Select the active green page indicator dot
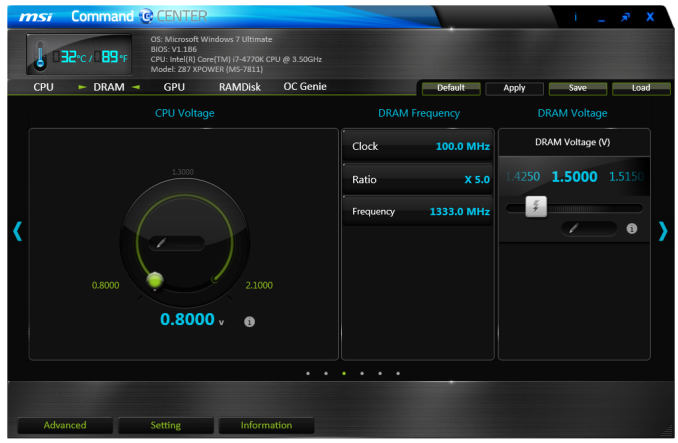The height and width of the screenshot is (443, 678). click(344, 373)
